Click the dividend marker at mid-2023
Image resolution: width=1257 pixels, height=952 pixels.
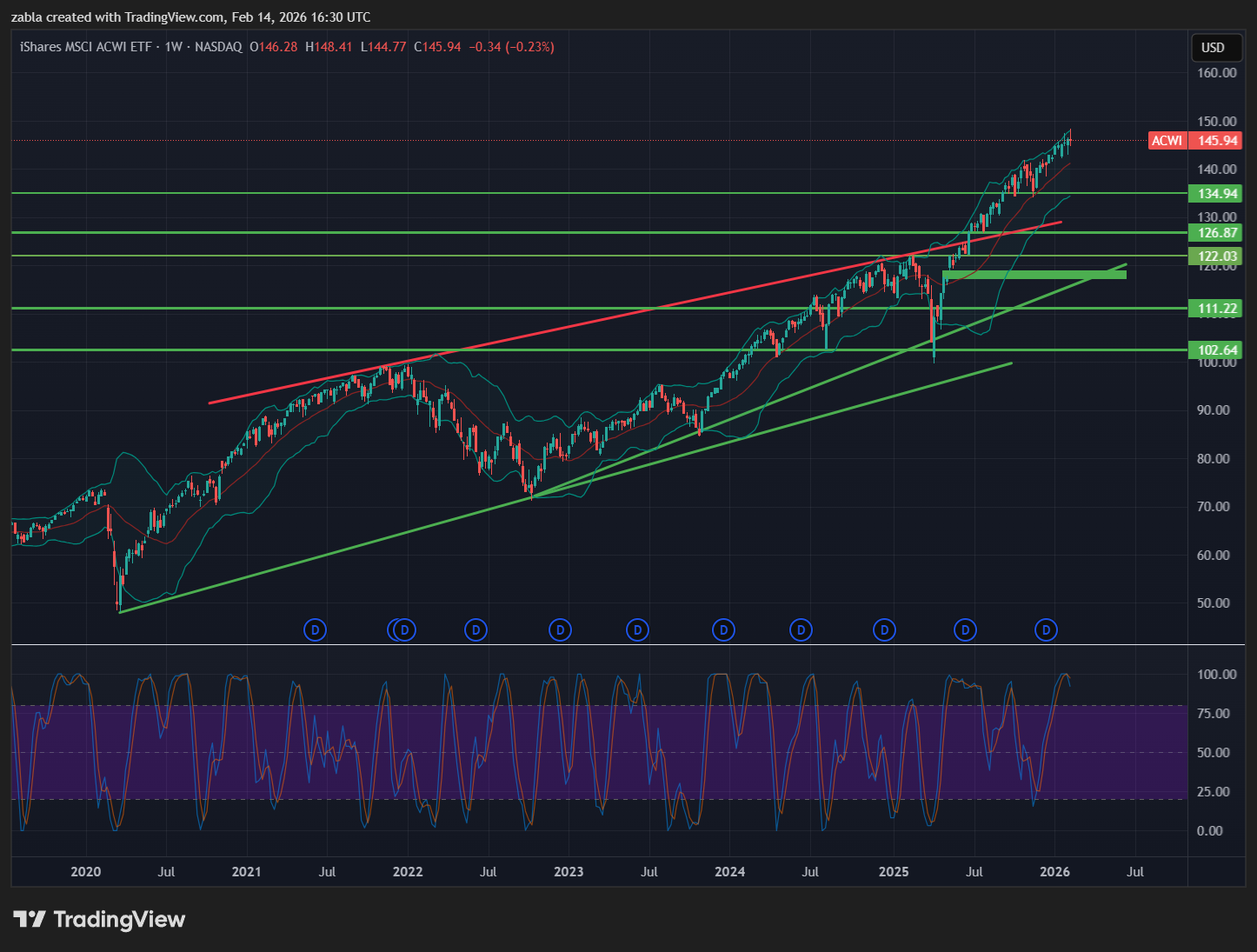[637, 629]
